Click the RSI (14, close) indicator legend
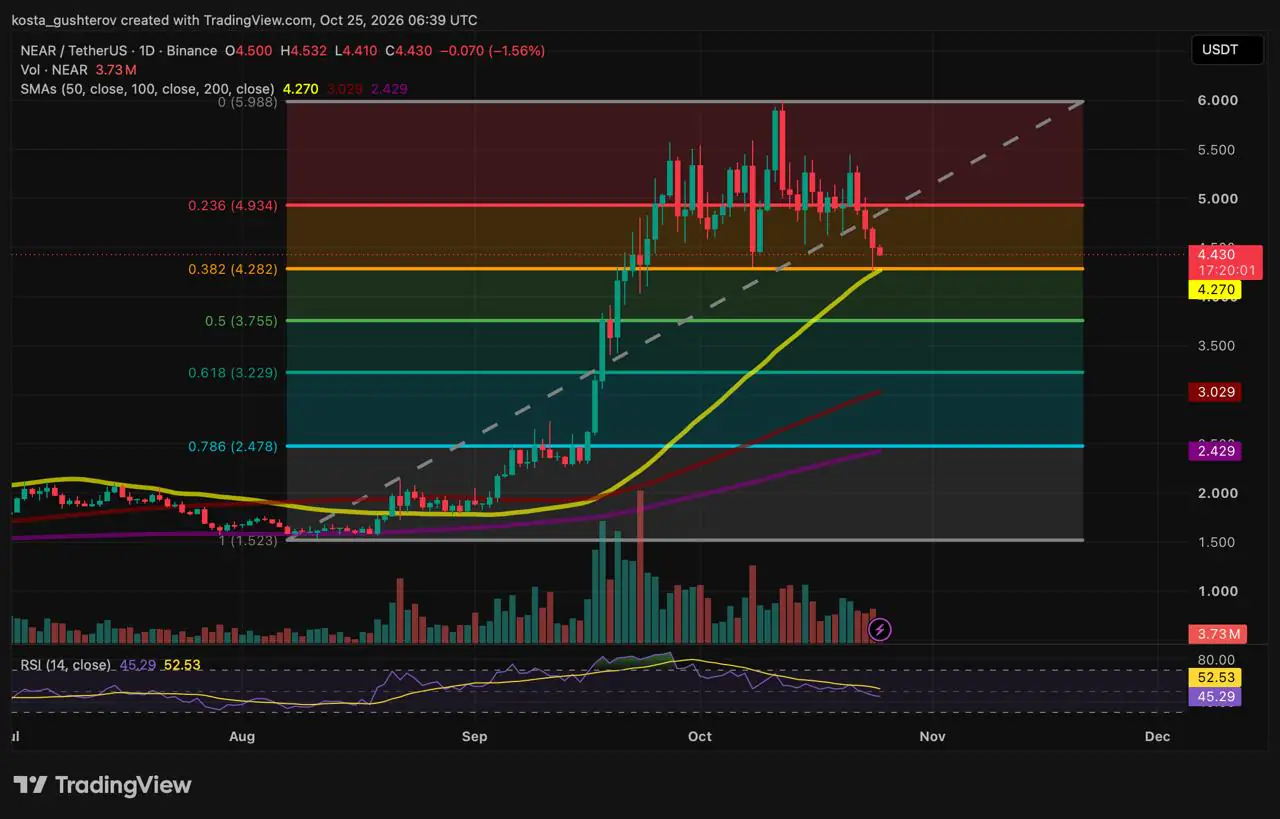Image resolution: width=1280 pixels, height=819 pixels. [x=66, y=664]
